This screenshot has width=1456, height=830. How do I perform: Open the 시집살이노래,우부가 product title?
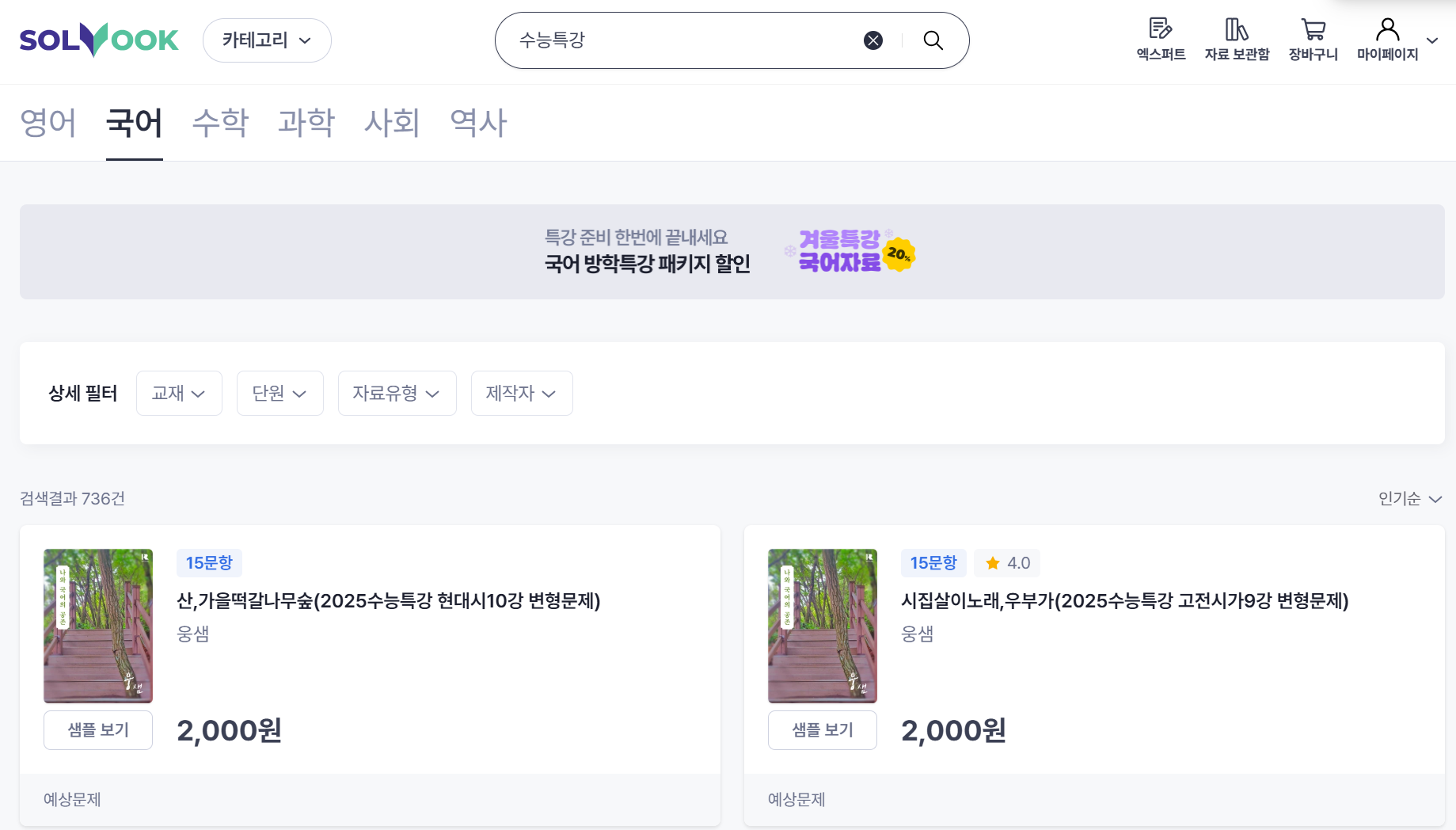[x=1124, y=601]
